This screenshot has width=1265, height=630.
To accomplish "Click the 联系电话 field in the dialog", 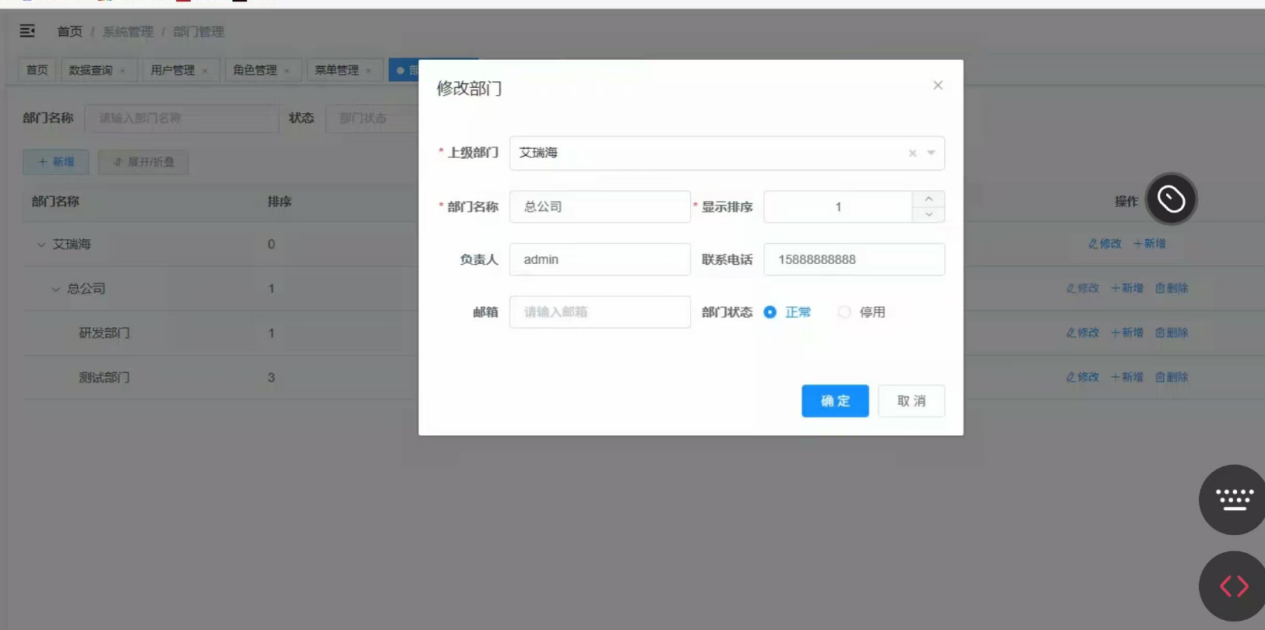I will (x=854, y=259).
